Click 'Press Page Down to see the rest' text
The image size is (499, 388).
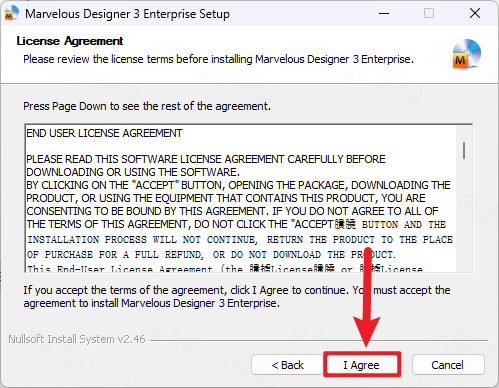[x=147, y=106]
